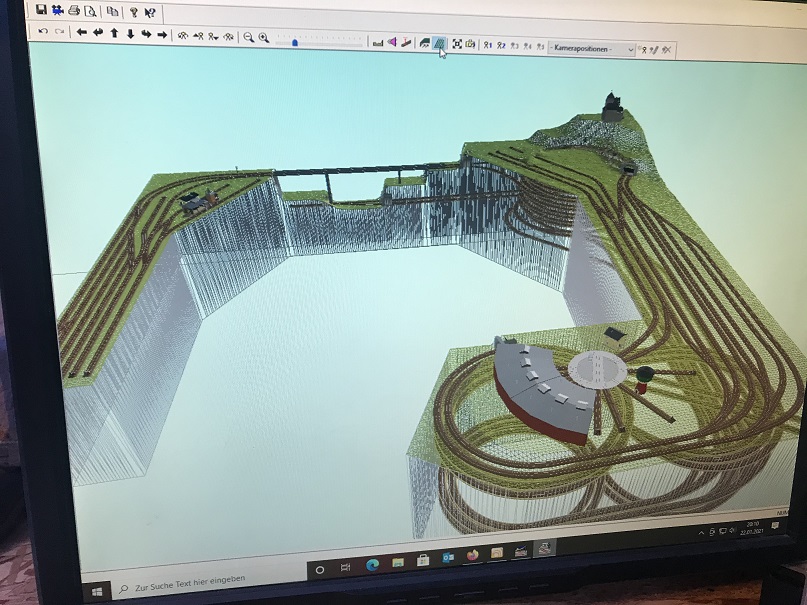Select camera position 2 button
The image size is (807, 605).
[501, 45]
